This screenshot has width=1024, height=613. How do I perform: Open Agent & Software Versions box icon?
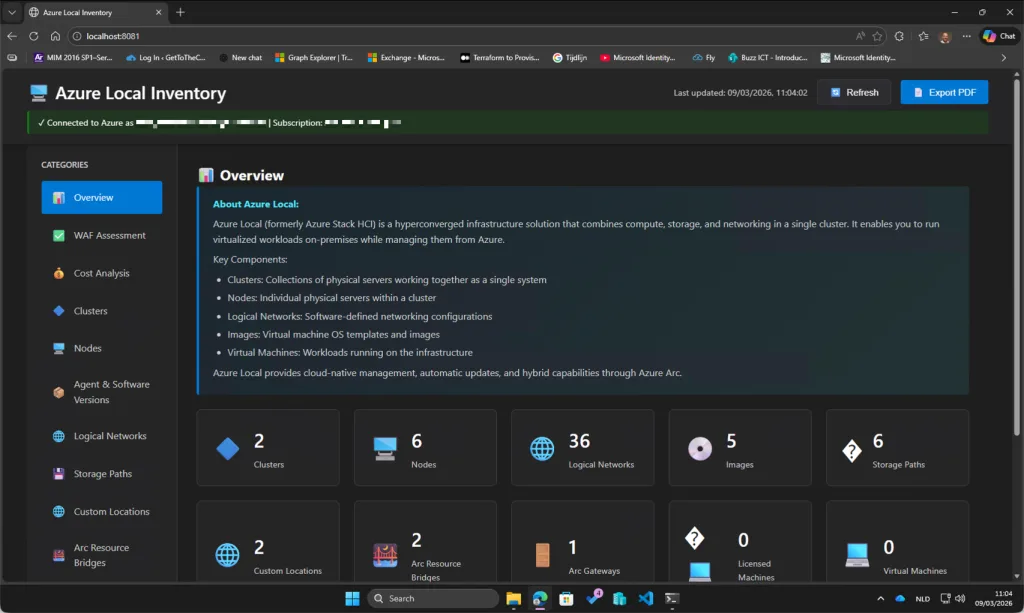[x=59, y=392]
